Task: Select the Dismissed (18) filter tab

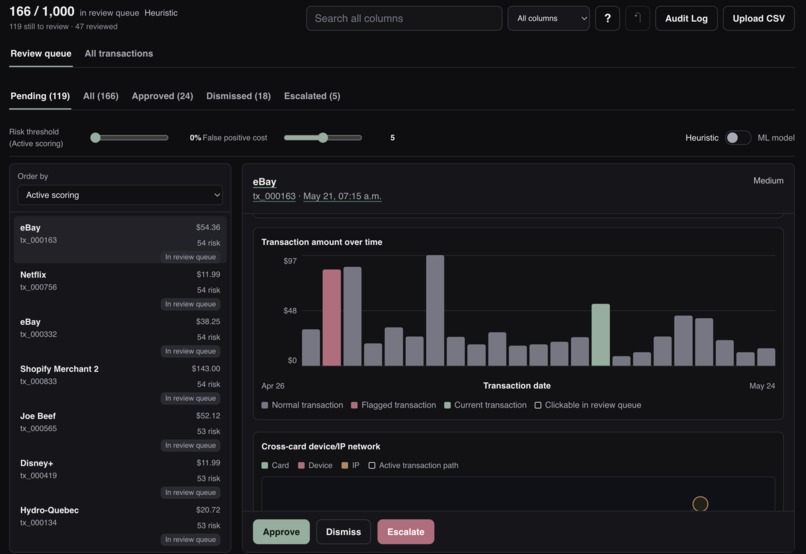Action: pos(239,96)
